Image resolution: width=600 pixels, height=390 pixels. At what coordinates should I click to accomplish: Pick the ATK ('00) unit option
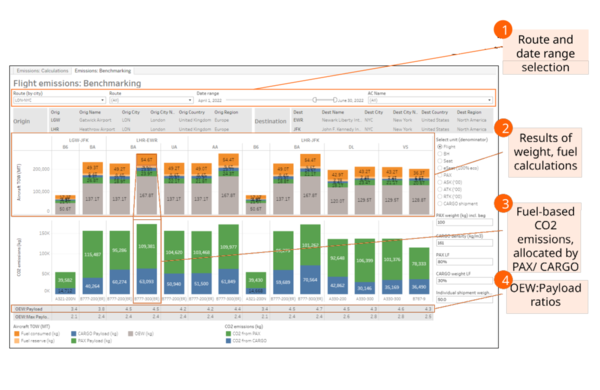(440, 189)
